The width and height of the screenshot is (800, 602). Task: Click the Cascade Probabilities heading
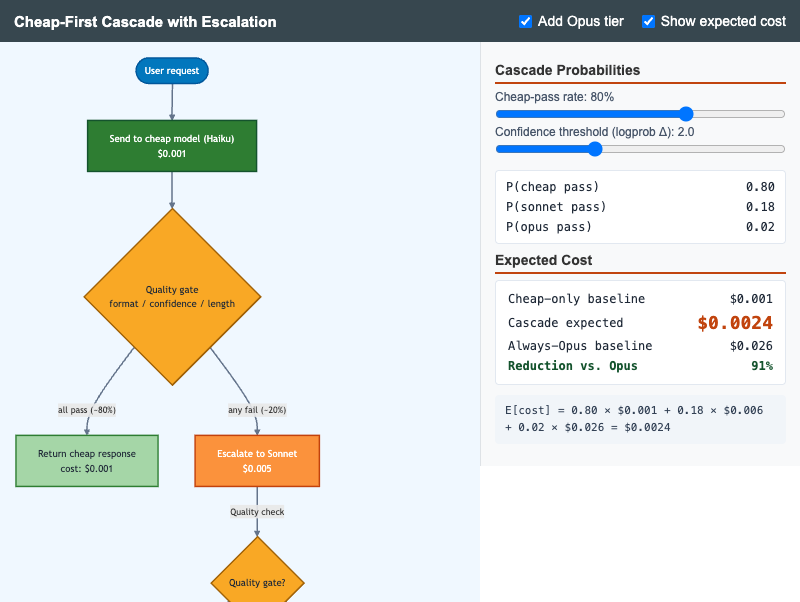(567, 70)
